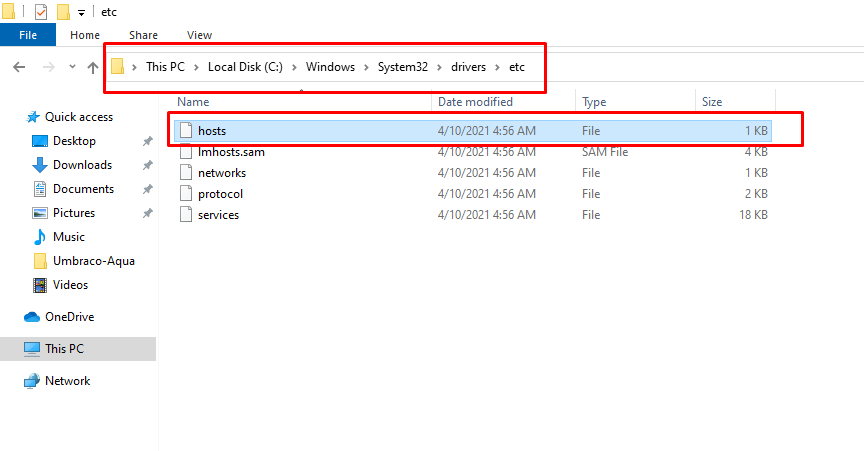This screenshot has width=864, height=451.
Task: Open Quick access in navigation pane
Action: coord(79,117)
